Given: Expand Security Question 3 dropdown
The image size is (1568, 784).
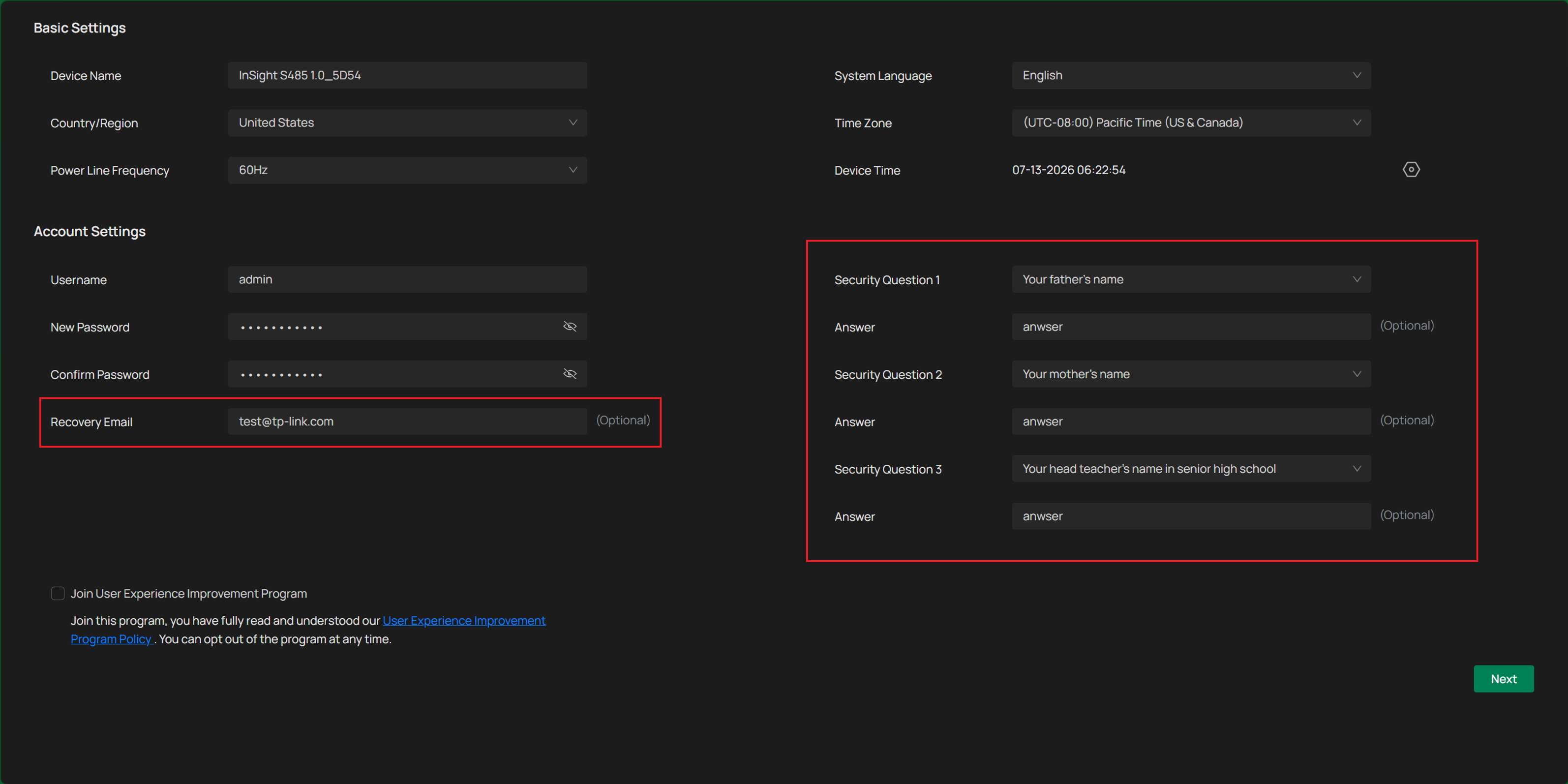Looking at the screenshot, I should click(1191, 469).
